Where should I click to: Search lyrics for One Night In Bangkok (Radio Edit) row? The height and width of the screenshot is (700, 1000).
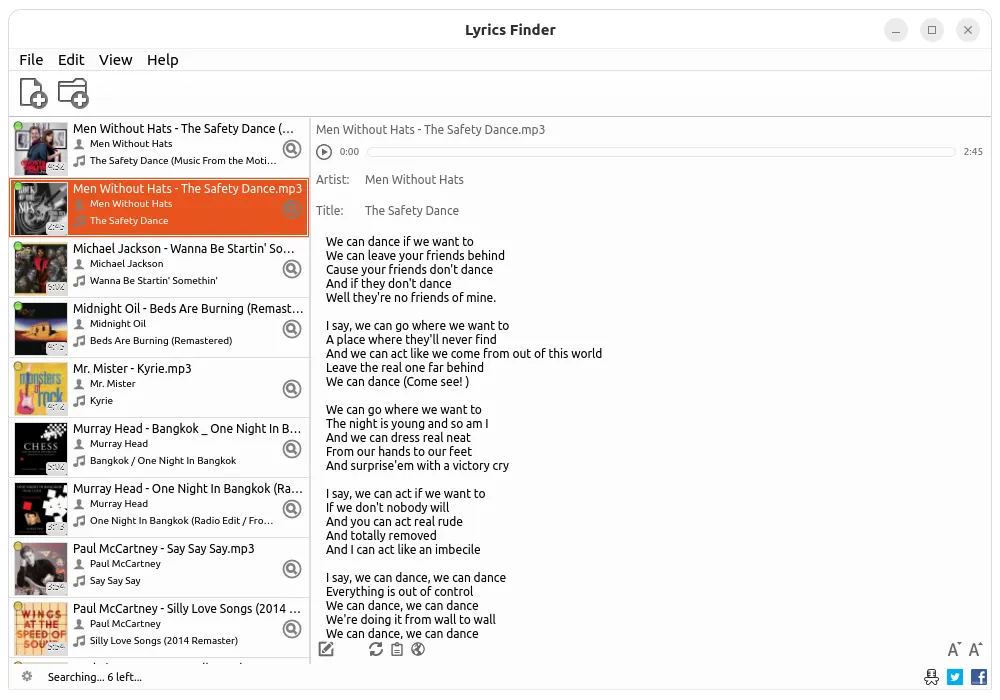[292, 509]
